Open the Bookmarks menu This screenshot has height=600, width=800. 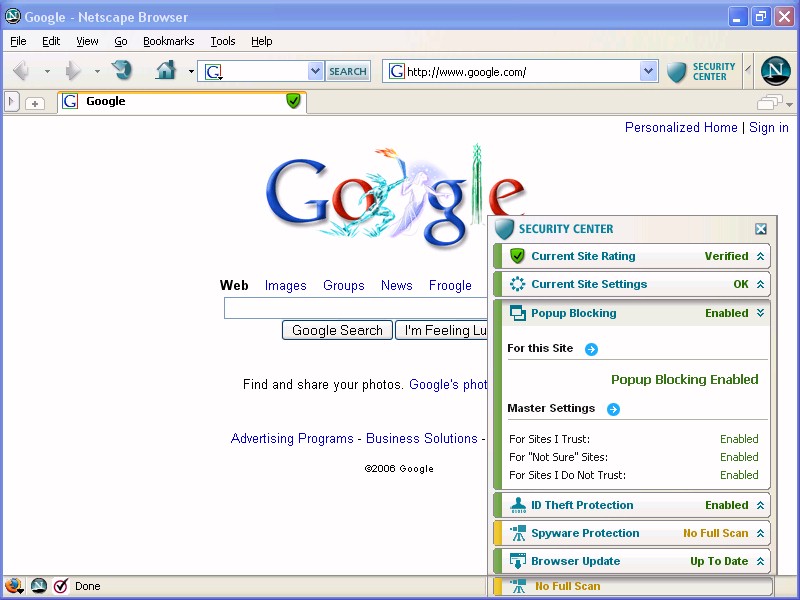pos(168,41)
